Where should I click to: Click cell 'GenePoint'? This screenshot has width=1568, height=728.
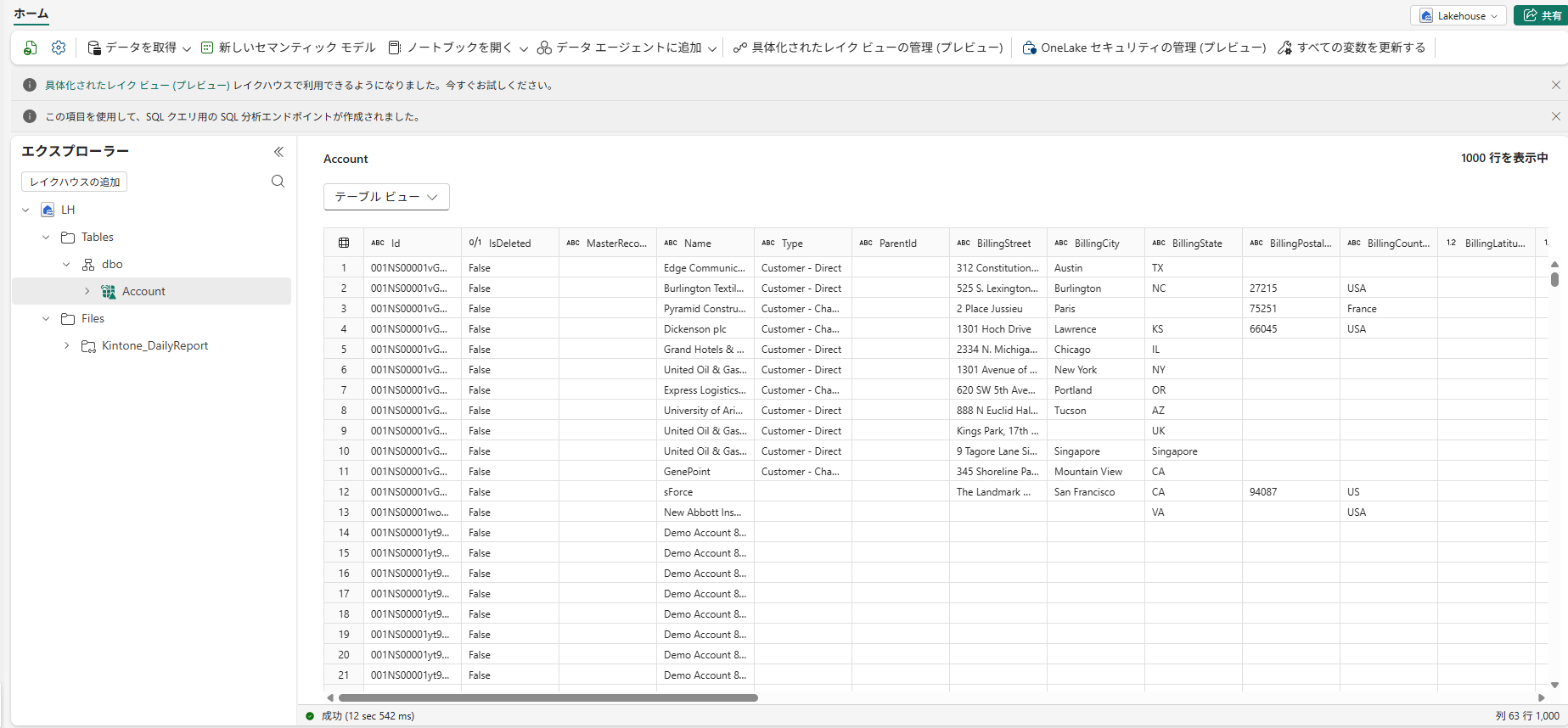click(x=705, y=472)
